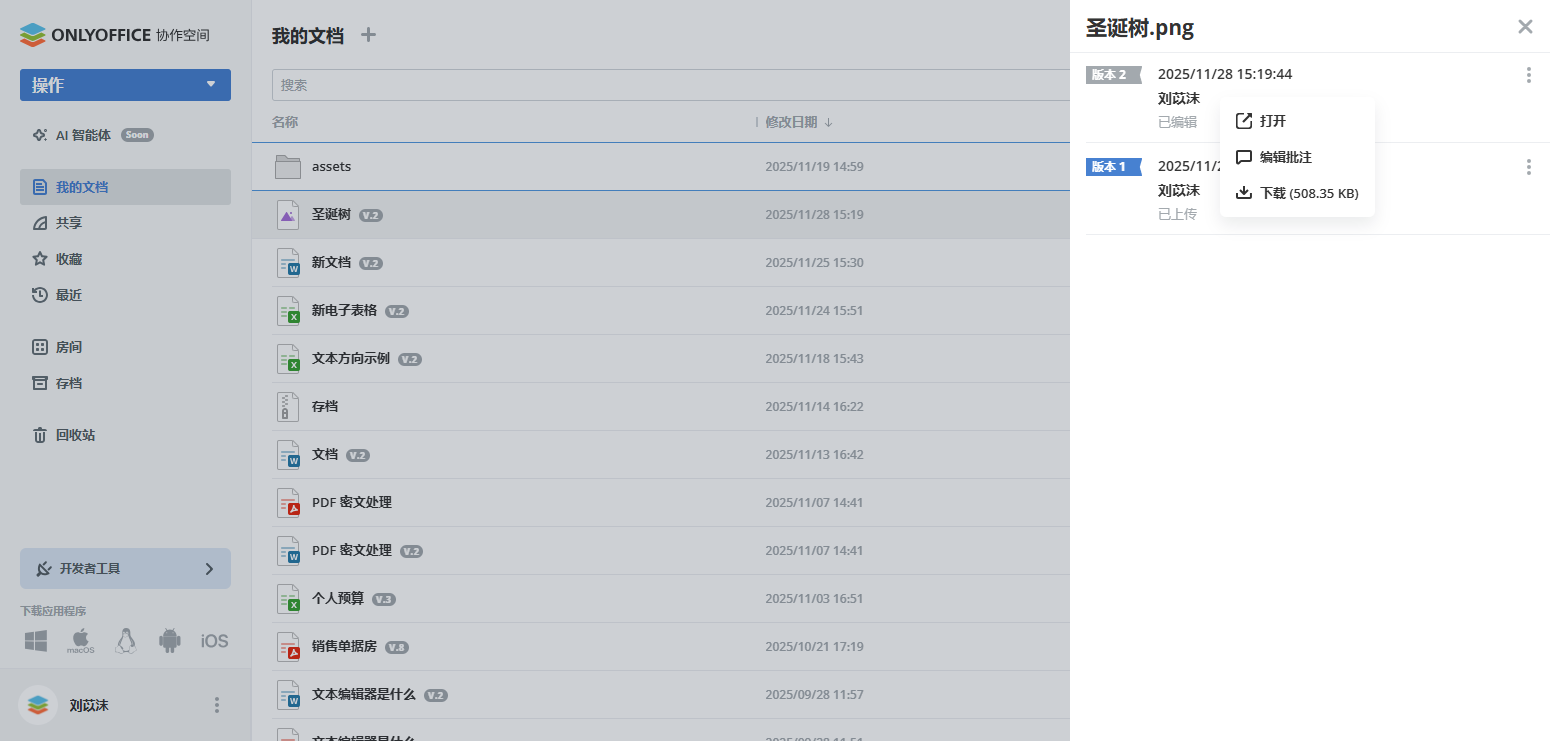Expand 开发者工具 with its chevron

(208, 568)
